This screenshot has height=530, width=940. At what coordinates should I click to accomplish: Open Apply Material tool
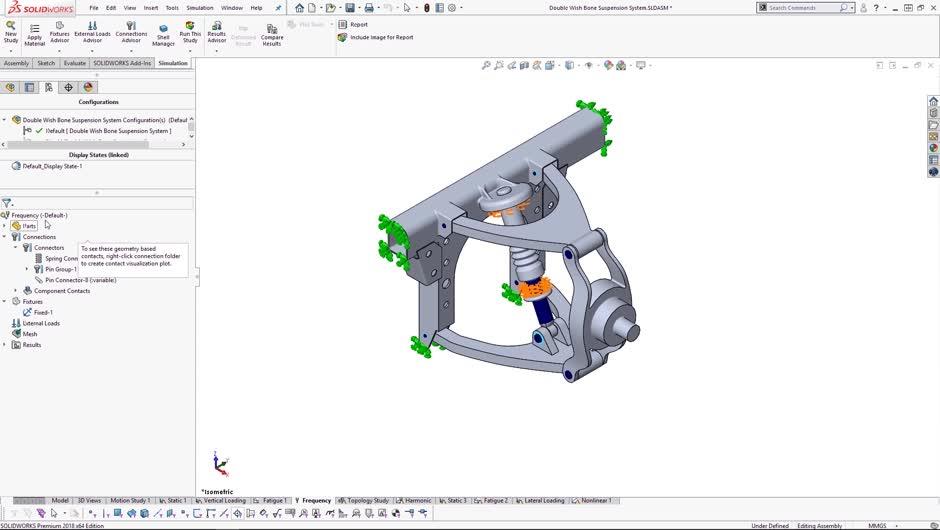[35, 34]
